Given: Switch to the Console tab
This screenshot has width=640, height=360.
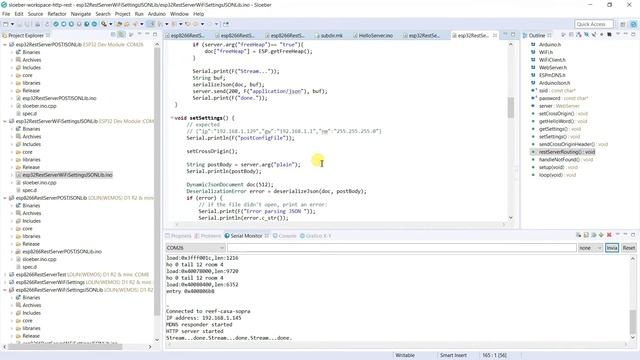Looking at the screenshot, I should [x=284, y=236].
